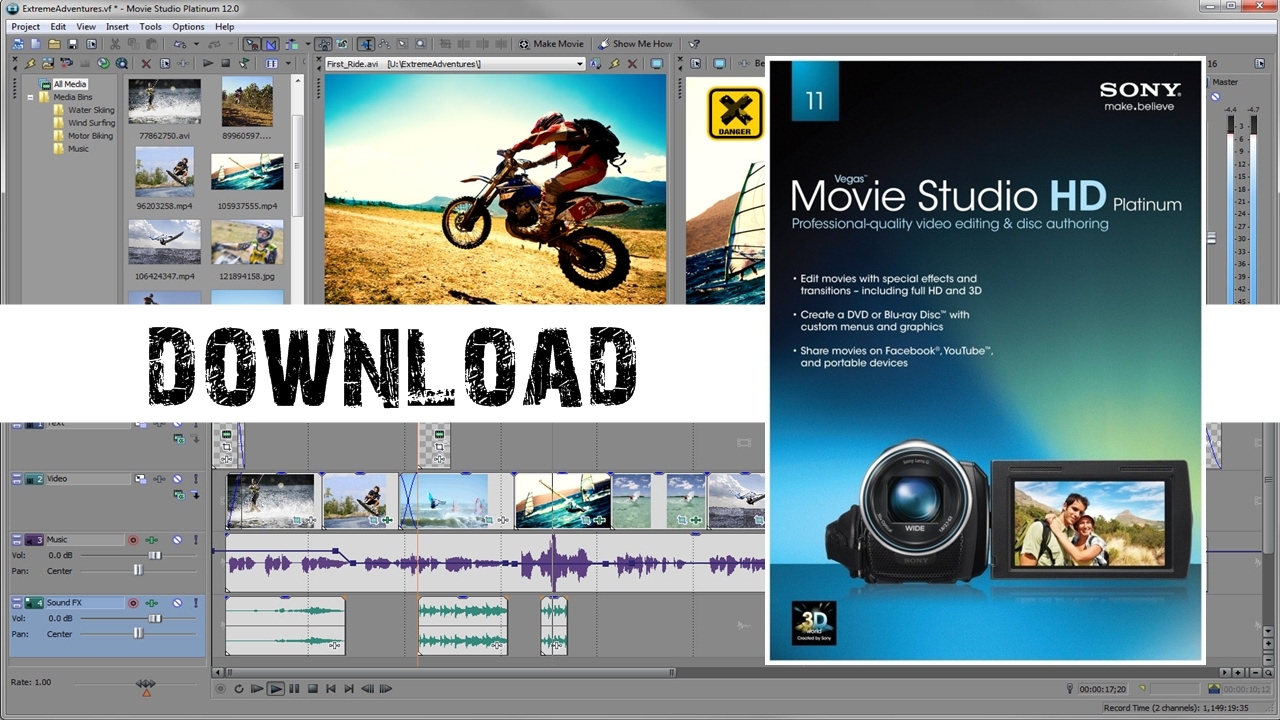Viewport: 1280px width, 720px height.
Task: Open the Undo history dropdown arrow
Action: coord(196,44)
